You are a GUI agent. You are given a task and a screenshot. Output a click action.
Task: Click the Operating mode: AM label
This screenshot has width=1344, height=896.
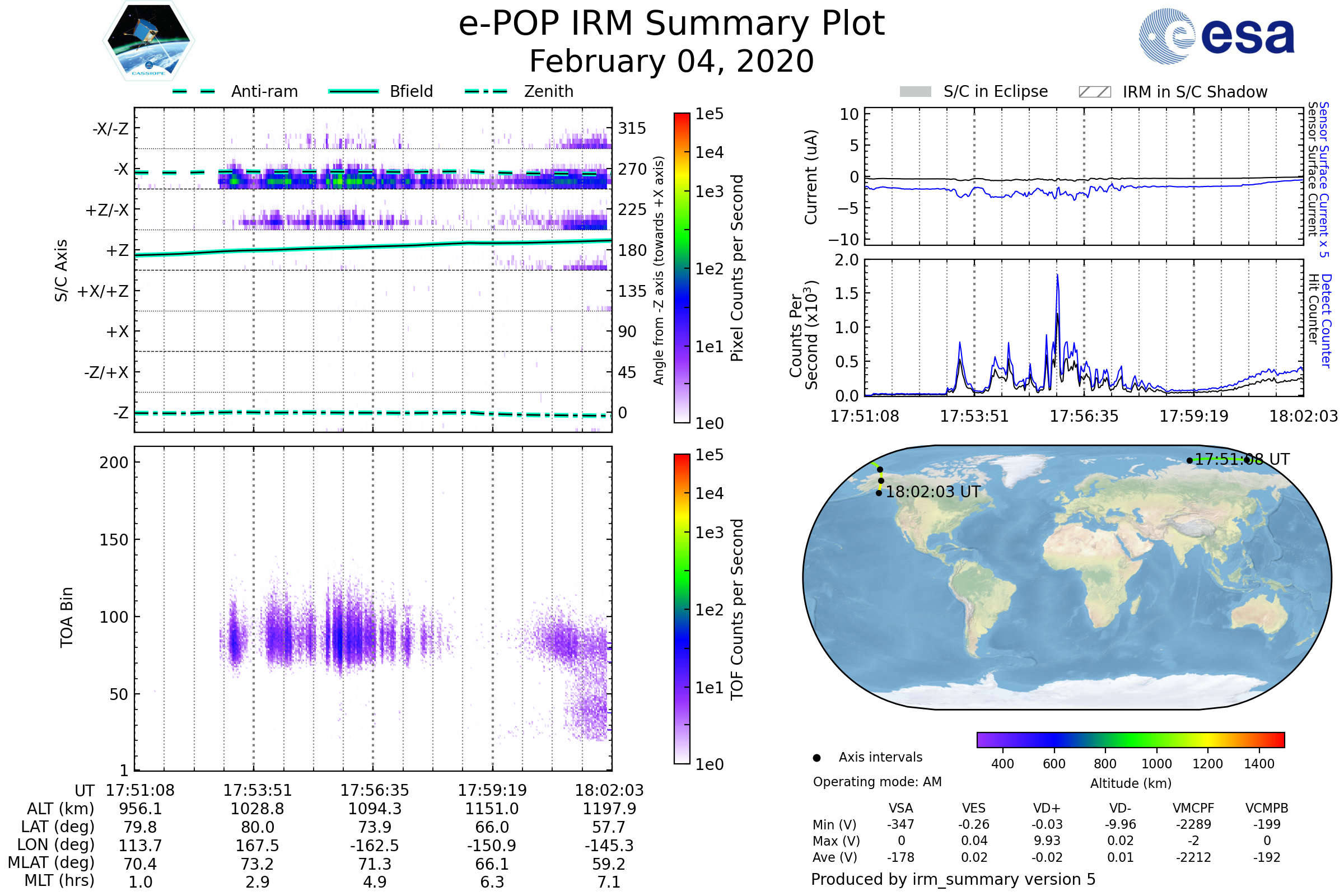tap(877, 782)
